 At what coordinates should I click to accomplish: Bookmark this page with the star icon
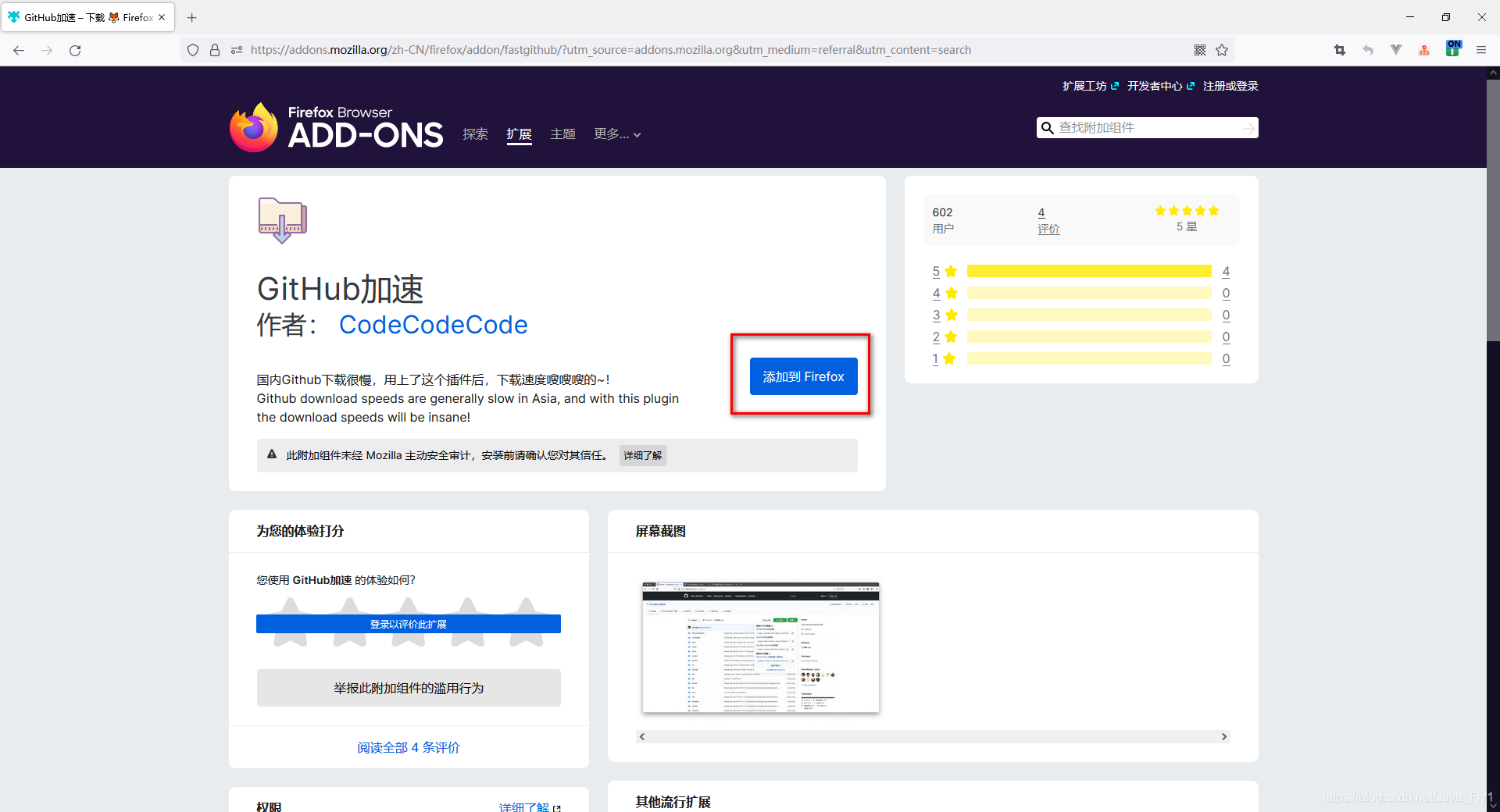click(1222, 50)
